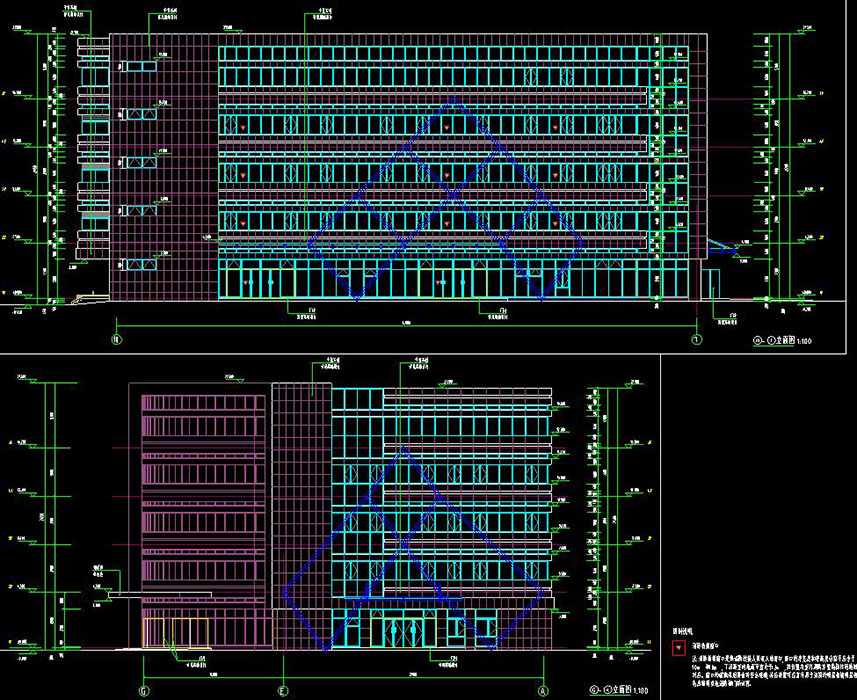Click top apex of upper elevation's blue diamond
The height and width of the screenshot is (700, 857).
(456, 101)
